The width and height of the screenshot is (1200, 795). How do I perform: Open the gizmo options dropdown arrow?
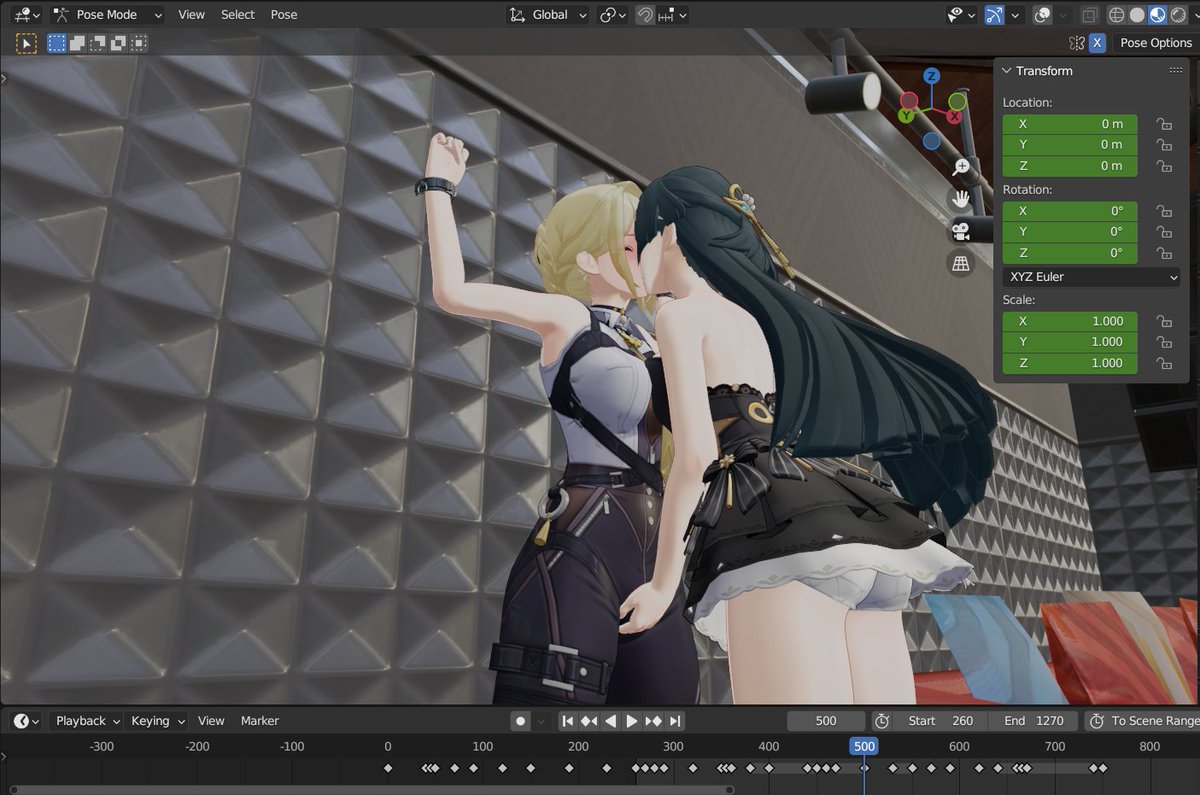pos(1017,15)
